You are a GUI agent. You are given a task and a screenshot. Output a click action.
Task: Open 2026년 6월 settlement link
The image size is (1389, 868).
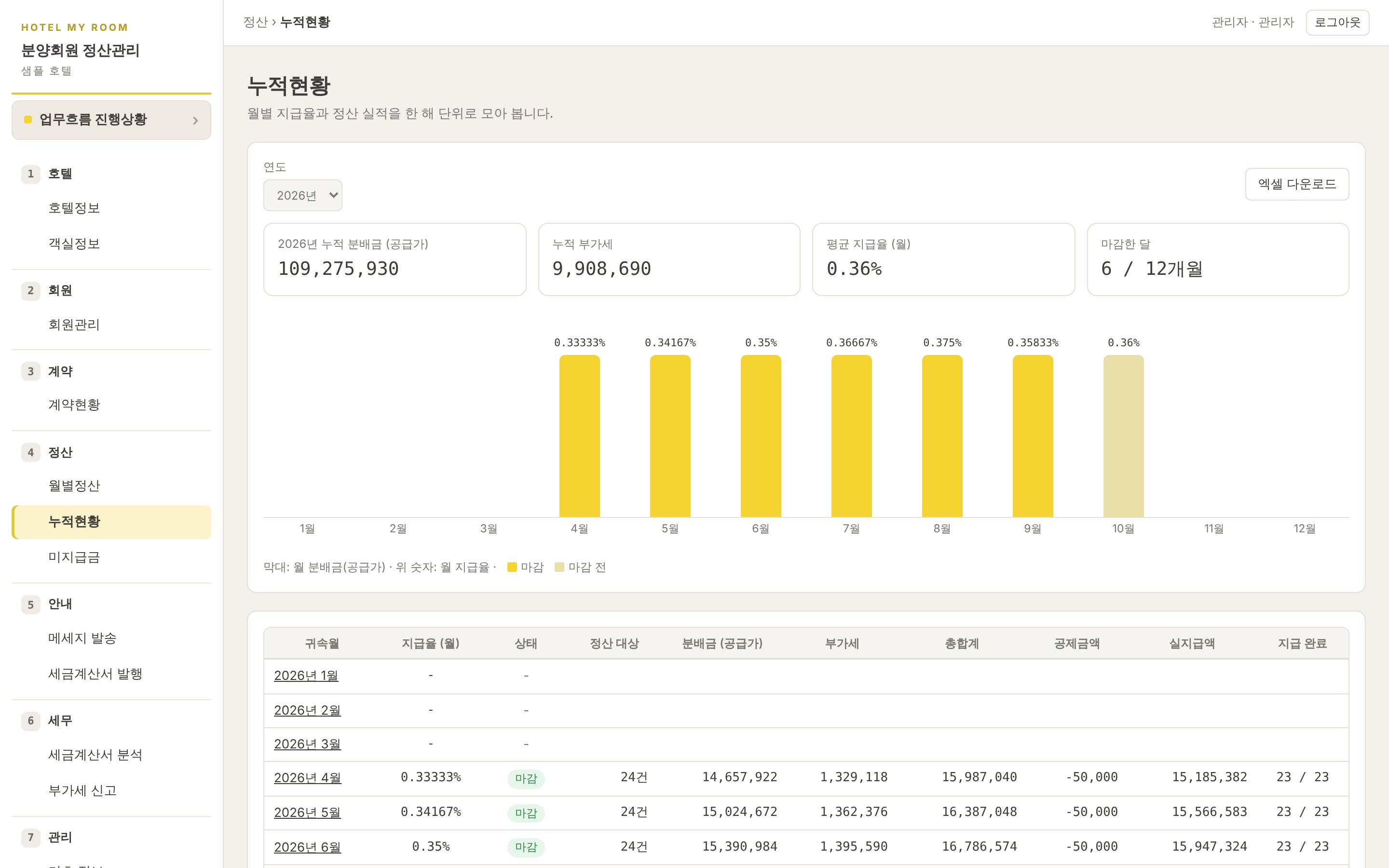click(x=307, y=847)
